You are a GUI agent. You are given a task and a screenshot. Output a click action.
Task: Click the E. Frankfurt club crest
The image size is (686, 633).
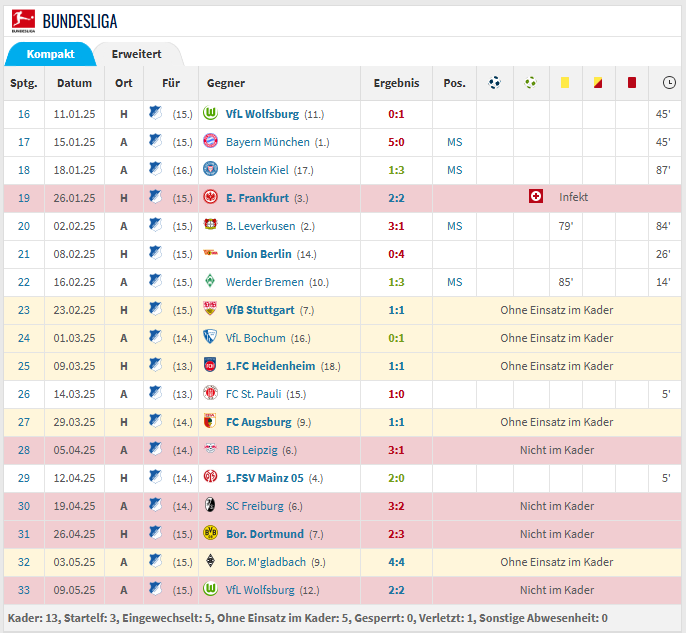210,198
